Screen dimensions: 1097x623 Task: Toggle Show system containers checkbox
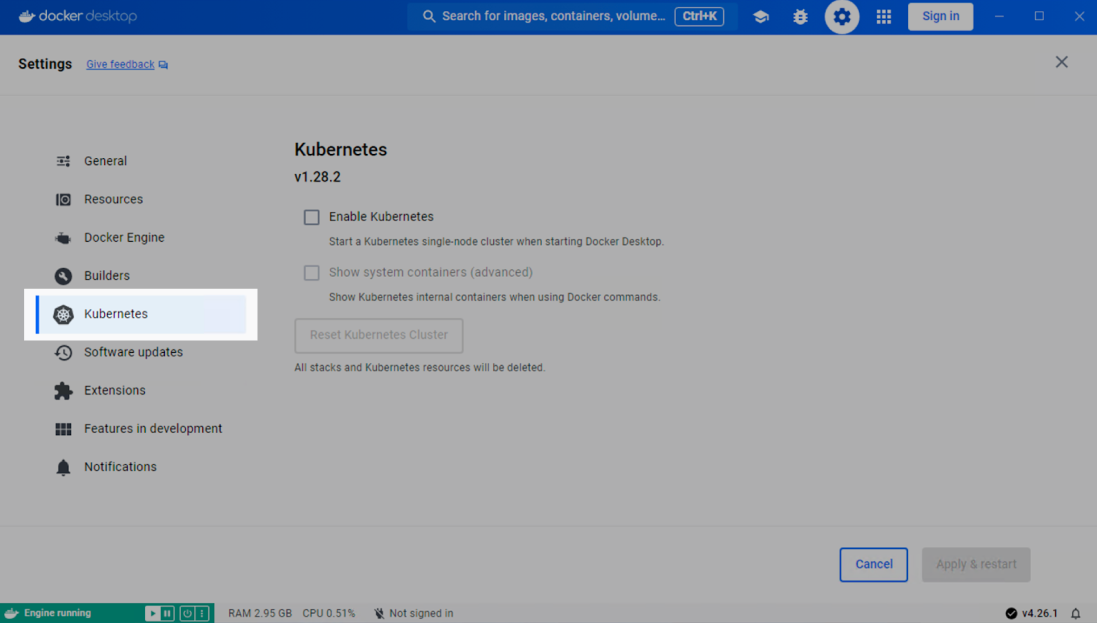(312, 273)
